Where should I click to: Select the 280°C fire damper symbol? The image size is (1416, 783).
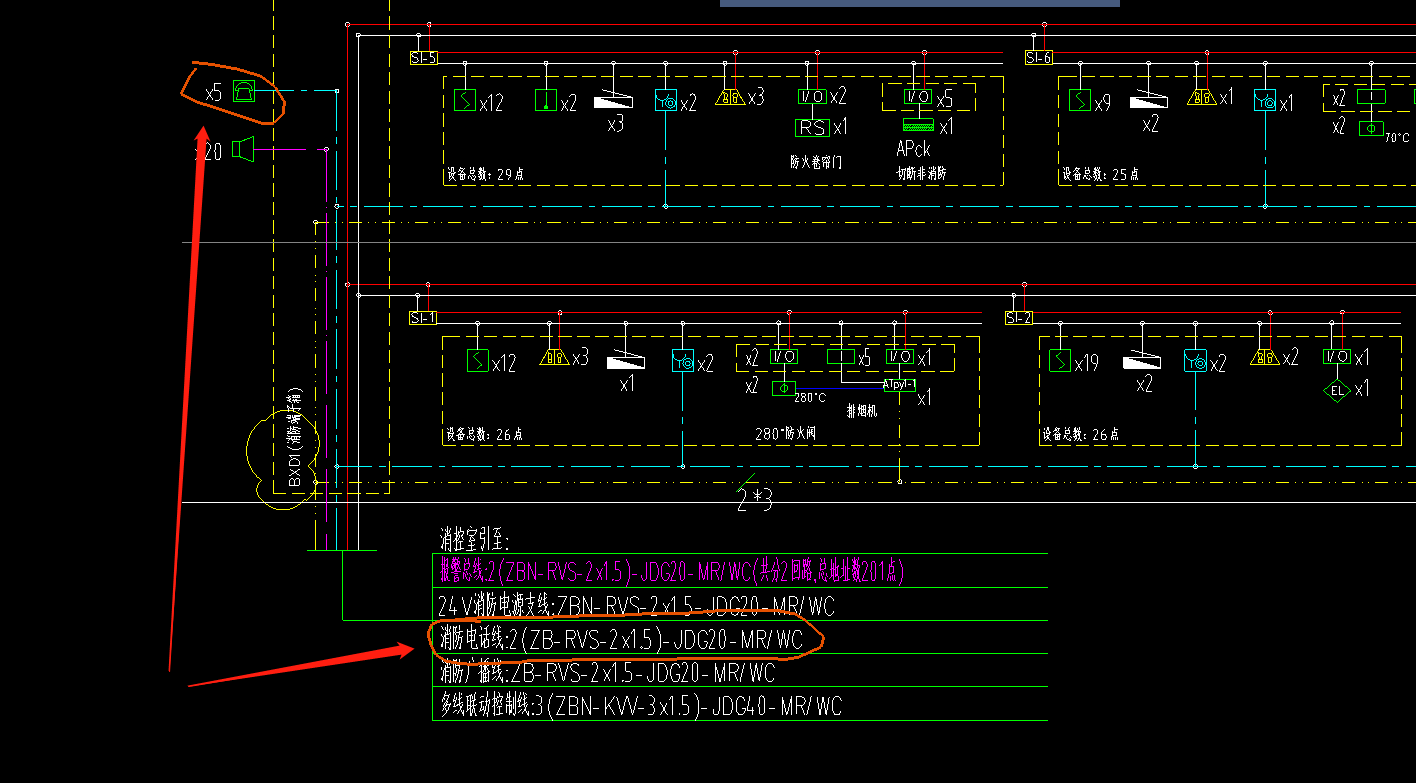[x=783, y=388]
